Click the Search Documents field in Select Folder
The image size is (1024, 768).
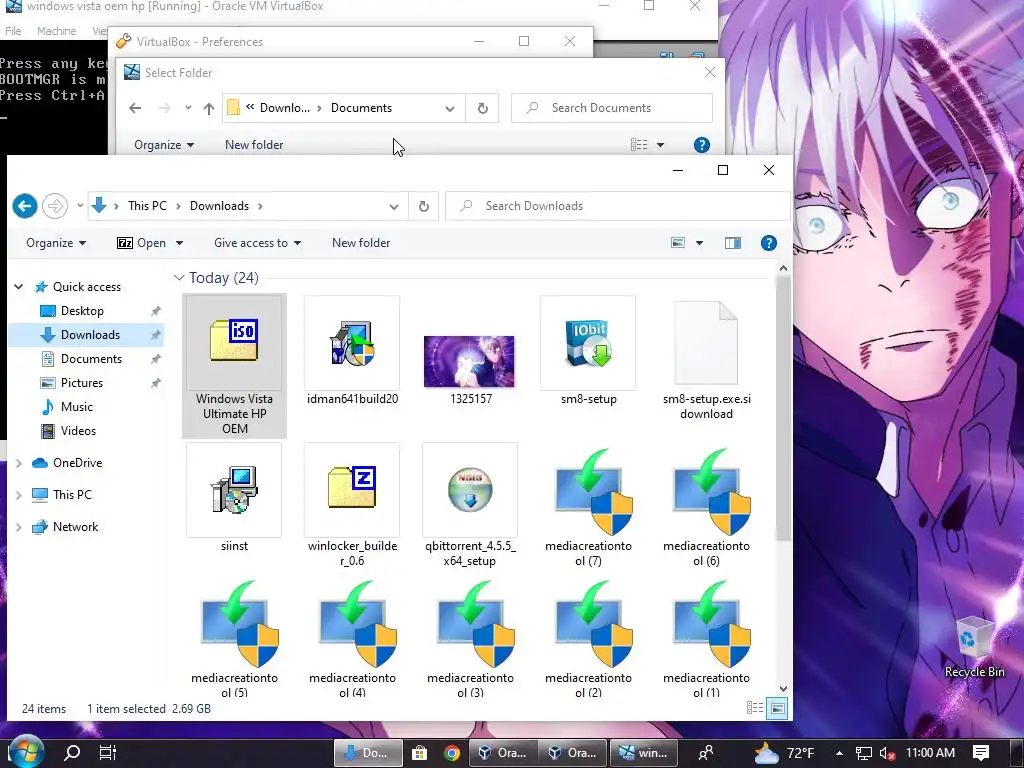point(612,108)
